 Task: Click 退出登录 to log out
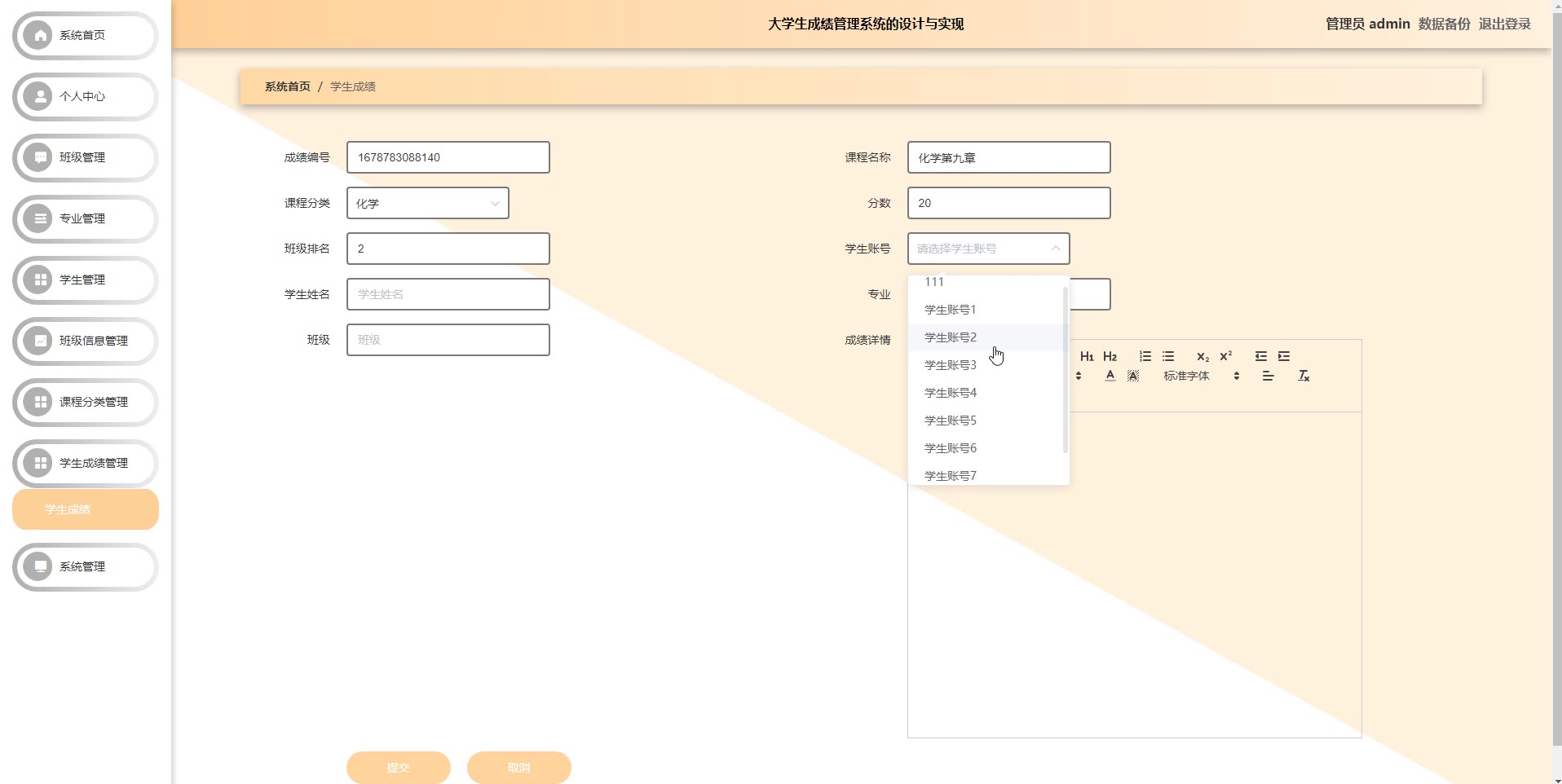pos(1504,24)
